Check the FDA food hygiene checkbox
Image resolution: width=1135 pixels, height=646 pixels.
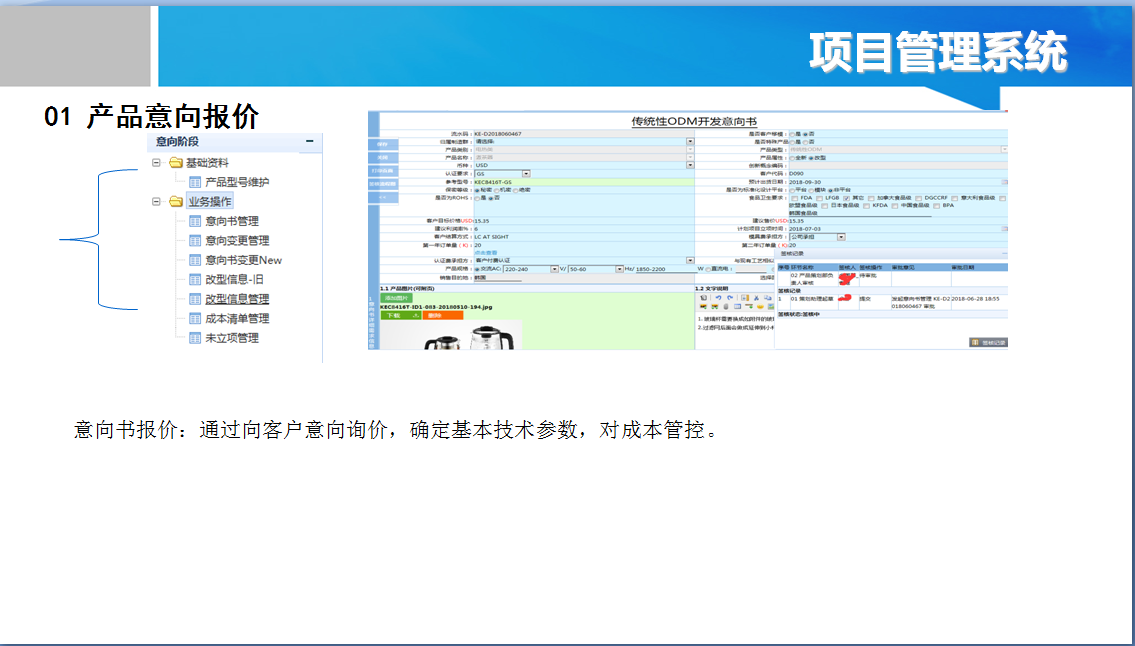794,198
